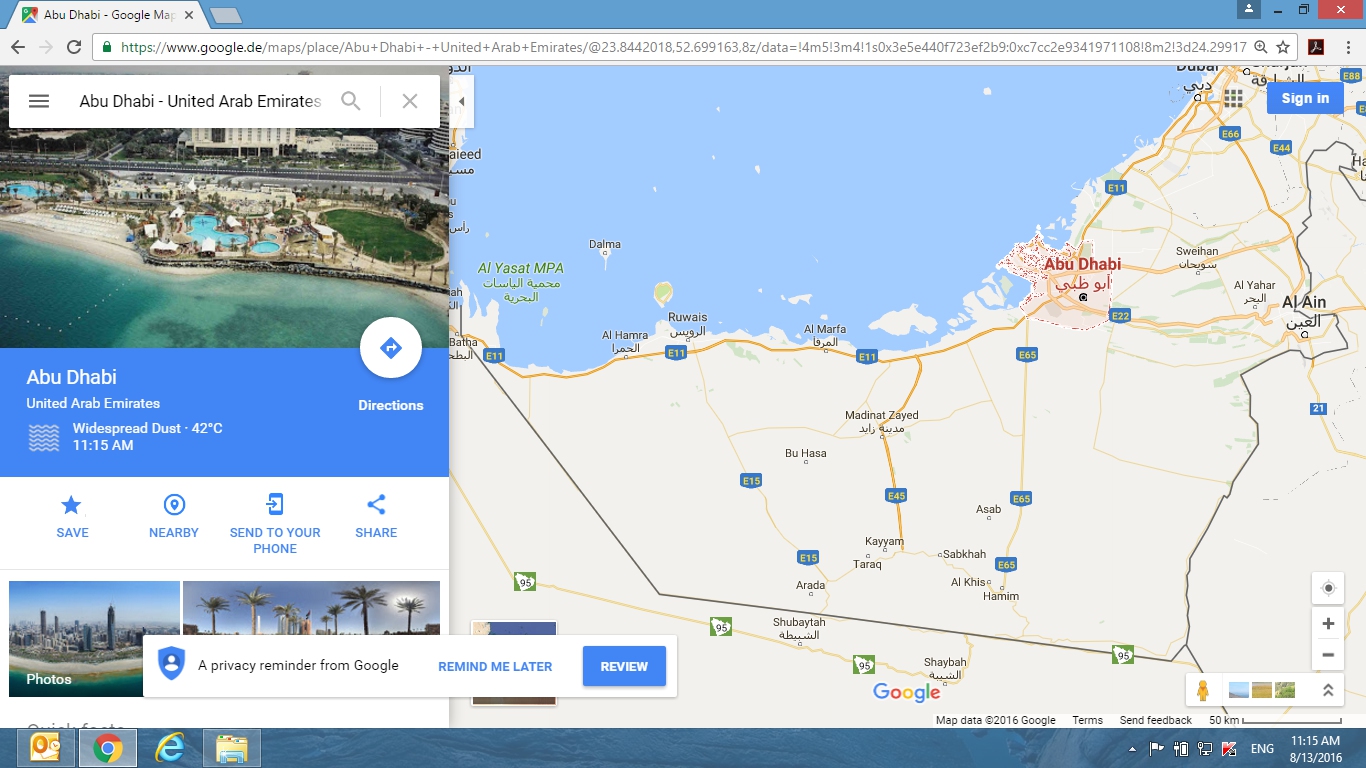Click the Directions round button

point(391,348)
